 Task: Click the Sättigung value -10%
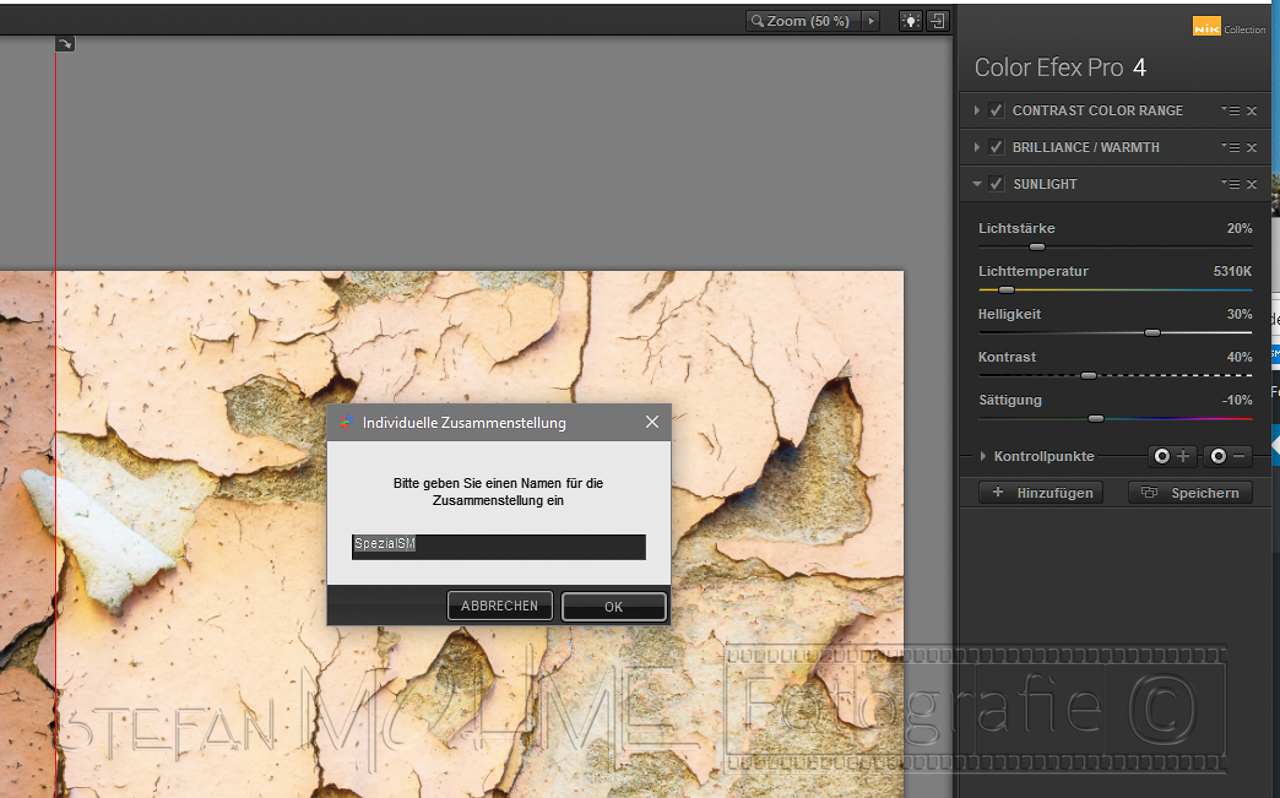(x=1237, y=401)
